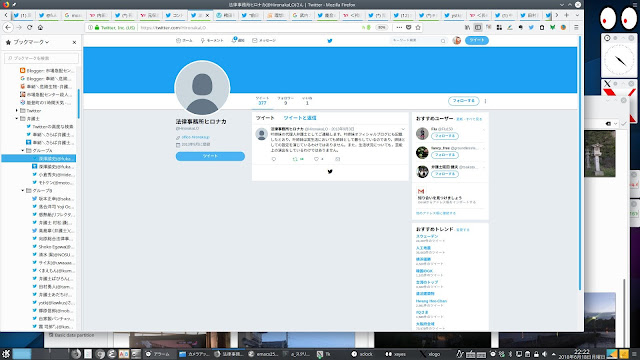Click the bookmarks search field
Image resolution: width=640 pixels, height=360 pixels.
coord(41,58)
